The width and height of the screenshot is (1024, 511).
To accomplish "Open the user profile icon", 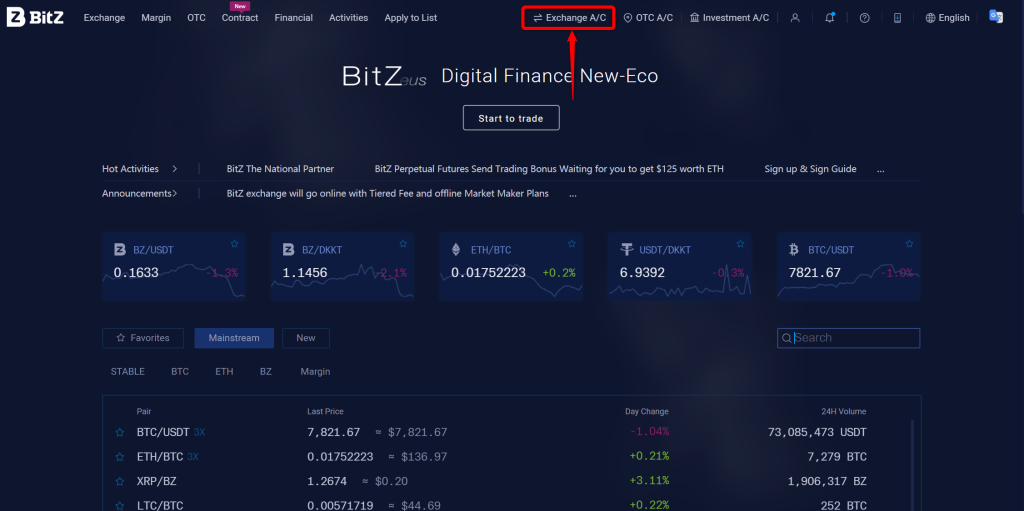I will [795, 18].
